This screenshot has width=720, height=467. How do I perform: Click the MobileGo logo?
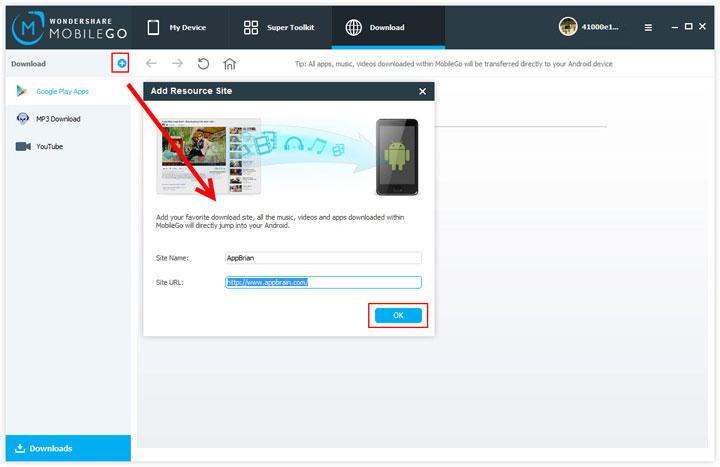pos(70,28)
